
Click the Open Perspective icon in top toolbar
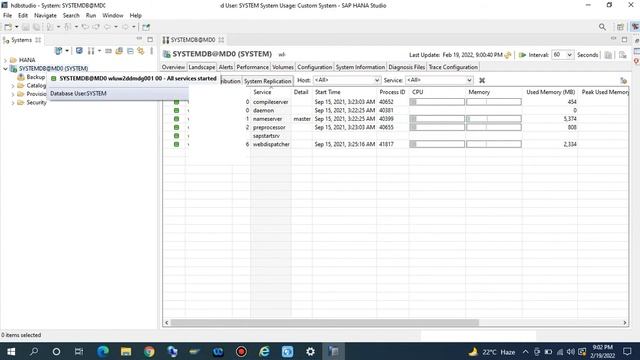(620, 27)
